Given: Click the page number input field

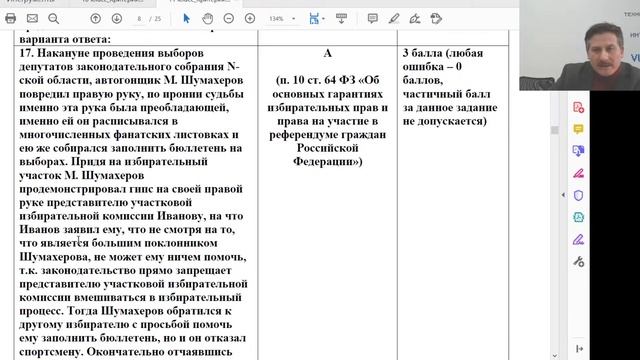Looking at the screenshot, I should [140, 19].
